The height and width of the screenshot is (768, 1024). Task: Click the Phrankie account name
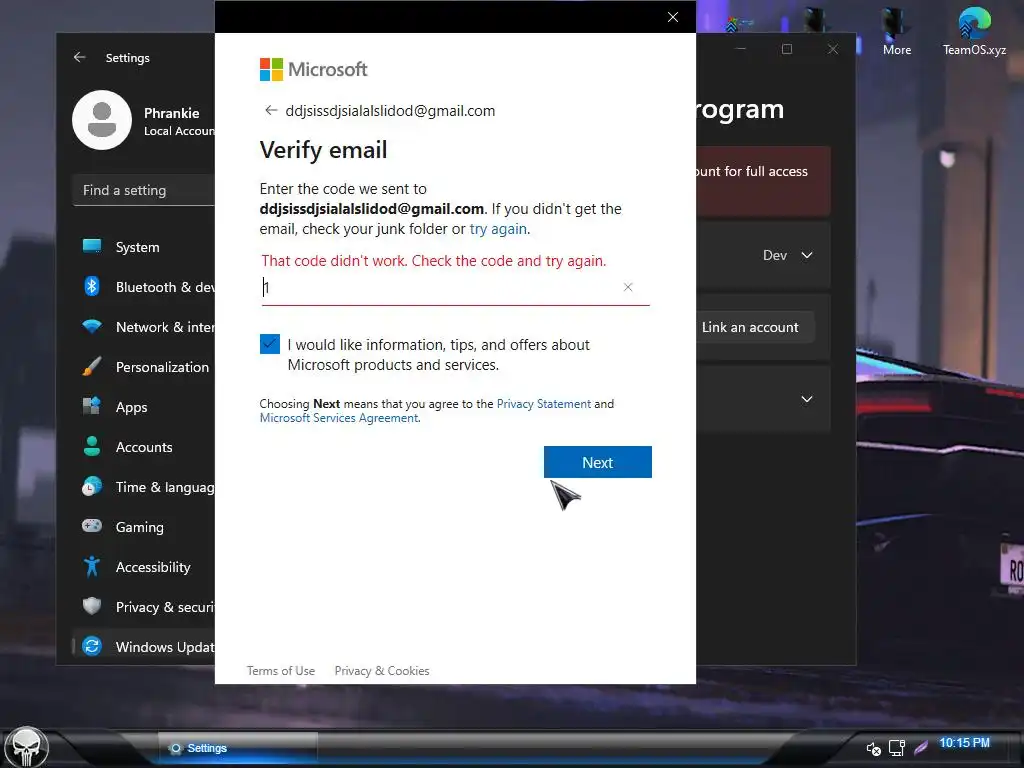click(171, 113)
